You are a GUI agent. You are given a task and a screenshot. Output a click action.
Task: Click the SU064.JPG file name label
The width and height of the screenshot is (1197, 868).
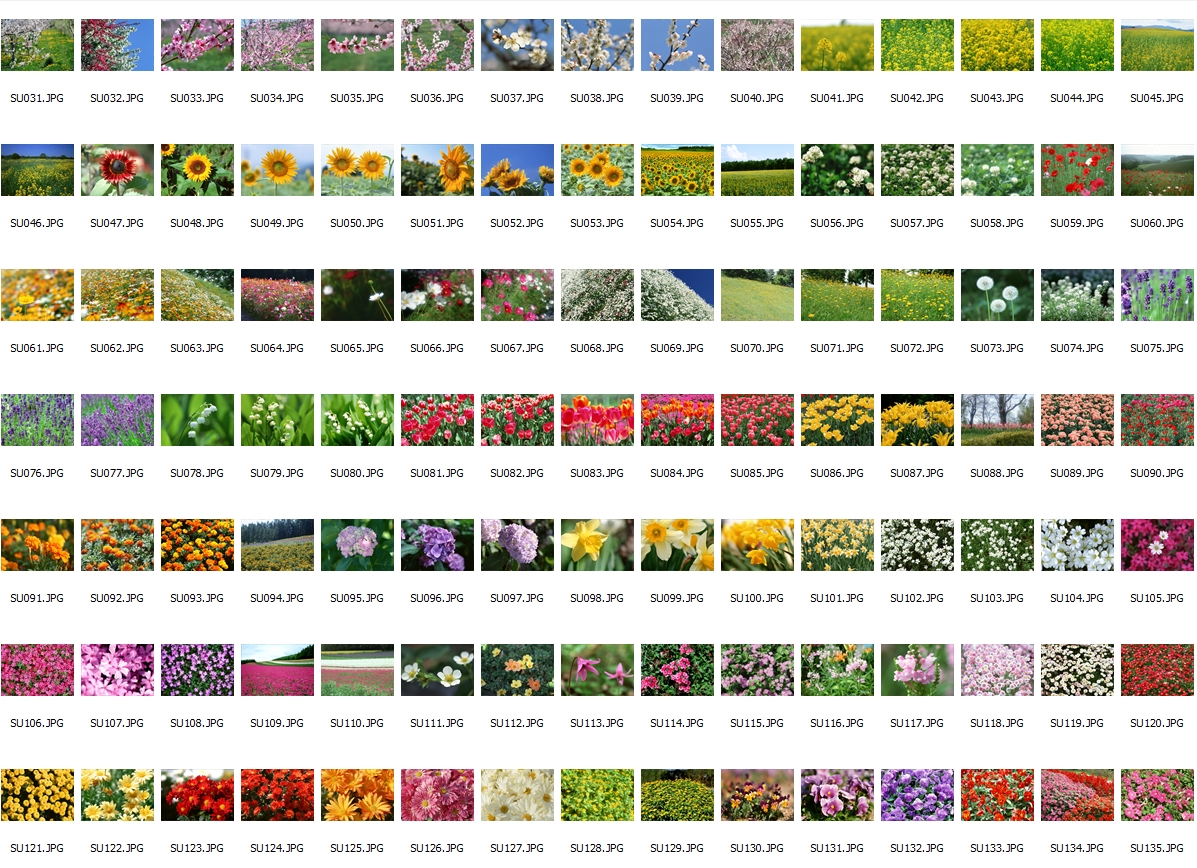[x=277, y=348]
